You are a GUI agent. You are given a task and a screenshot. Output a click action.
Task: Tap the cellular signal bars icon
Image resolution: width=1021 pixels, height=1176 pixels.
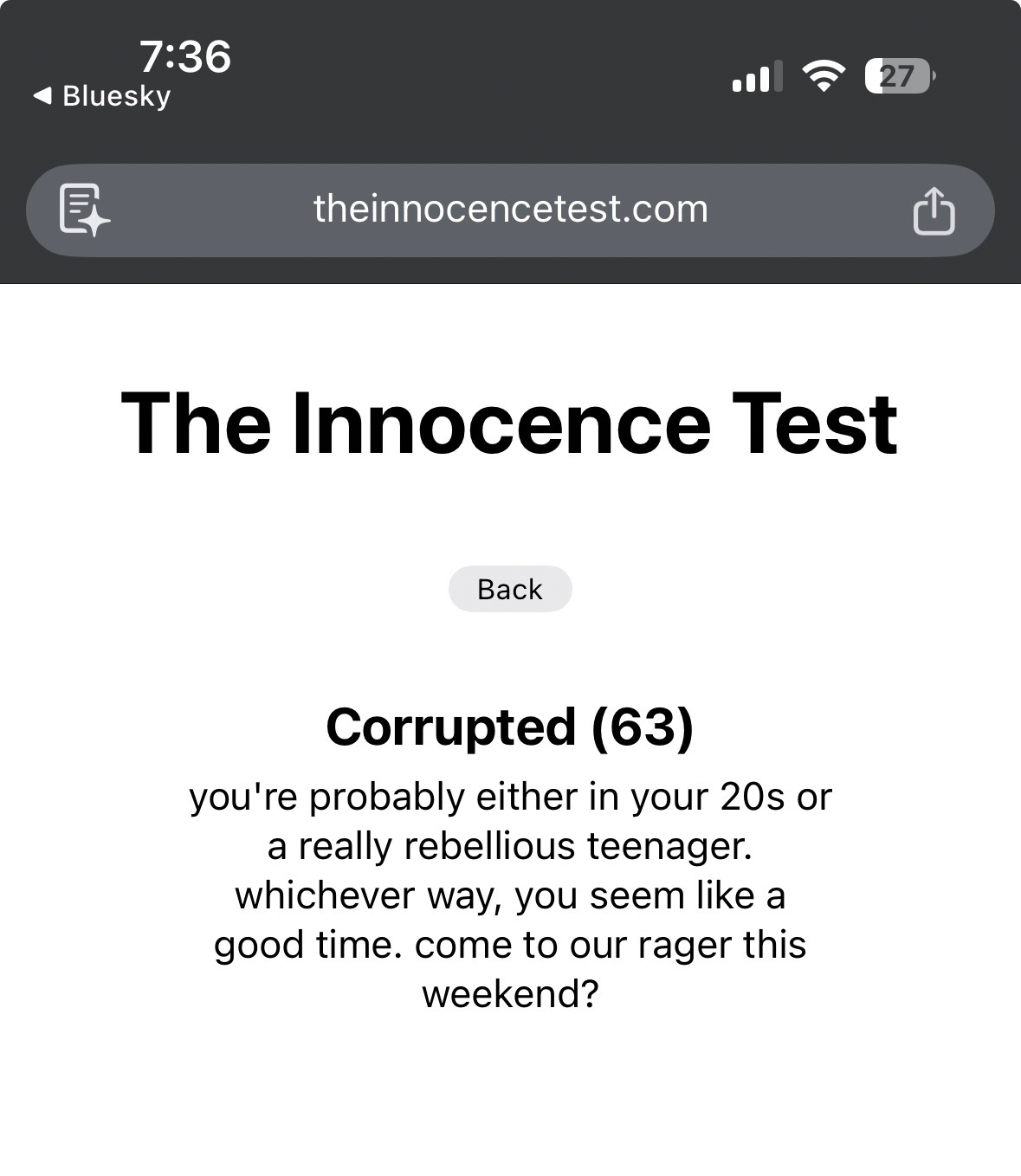[x=757, y=76]
